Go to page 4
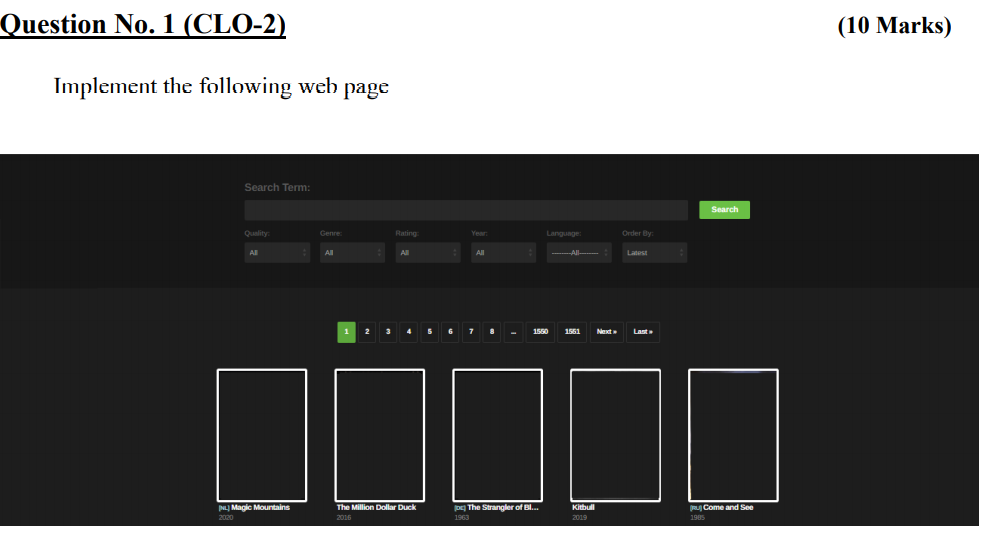Image resolution: width=992 pixels, height=533 pixels. pos(409,332)
